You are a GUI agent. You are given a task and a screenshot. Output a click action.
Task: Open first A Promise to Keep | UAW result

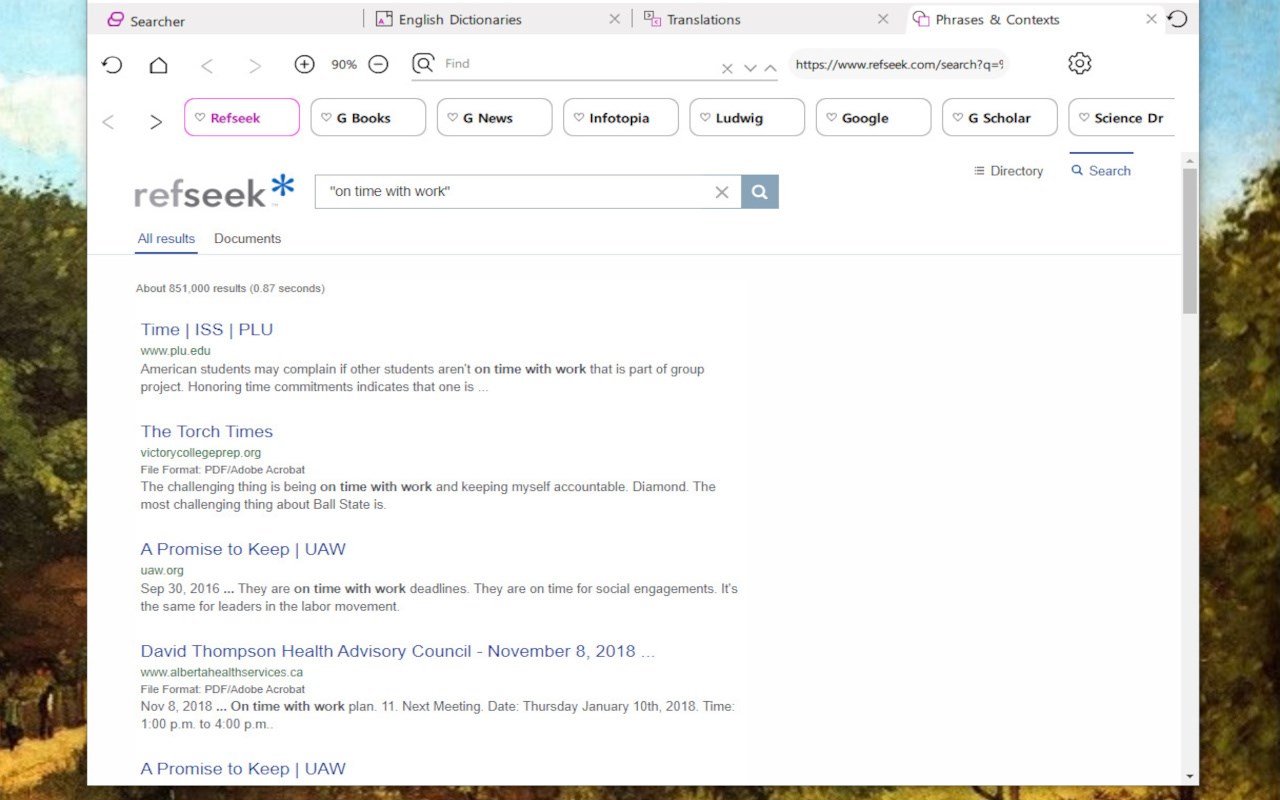[243, 549]
